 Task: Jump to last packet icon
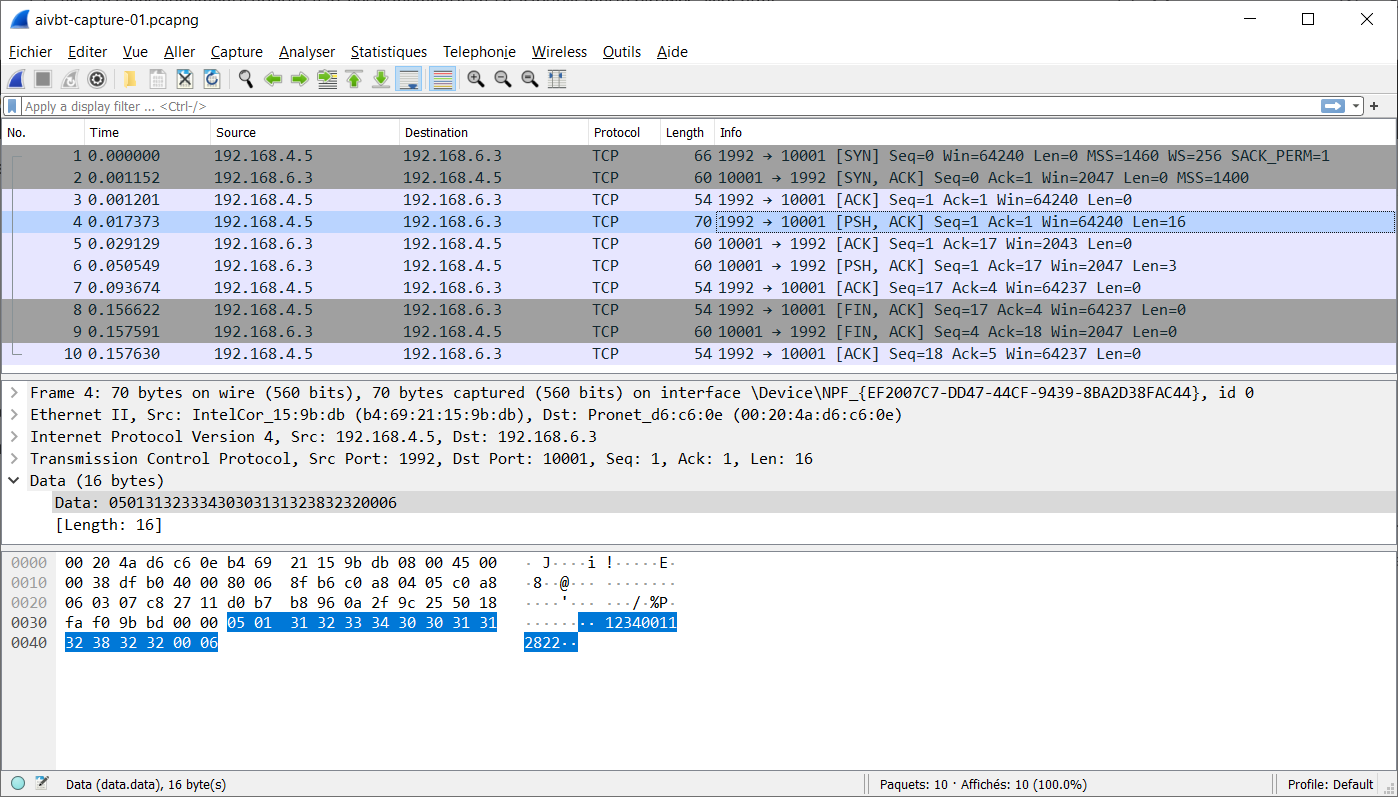[x=381, y=79]
